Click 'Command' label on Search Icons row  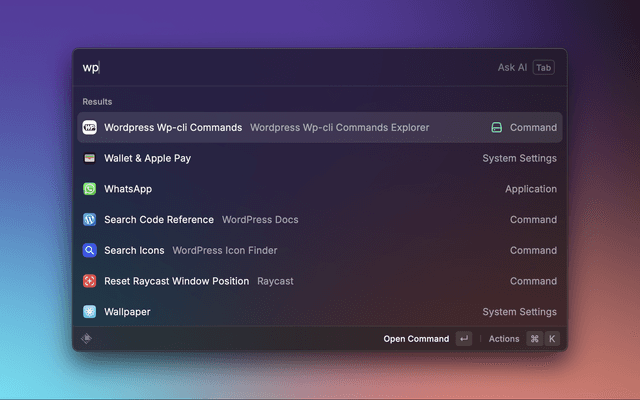pos(533,250)
